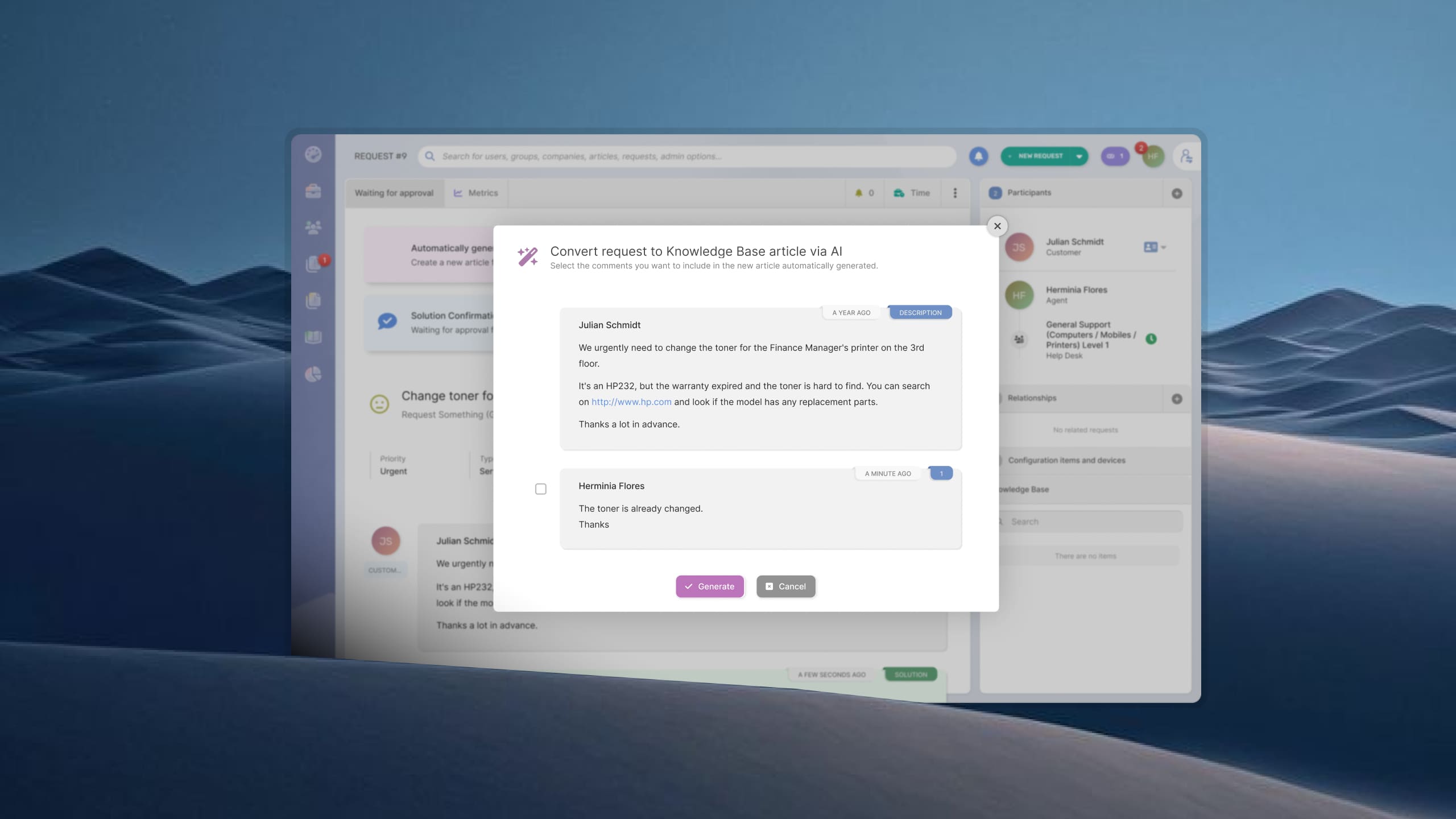Select the Waiting for approval tab
This screenshot has width=1456, height=819.
(x=394, y=193)
